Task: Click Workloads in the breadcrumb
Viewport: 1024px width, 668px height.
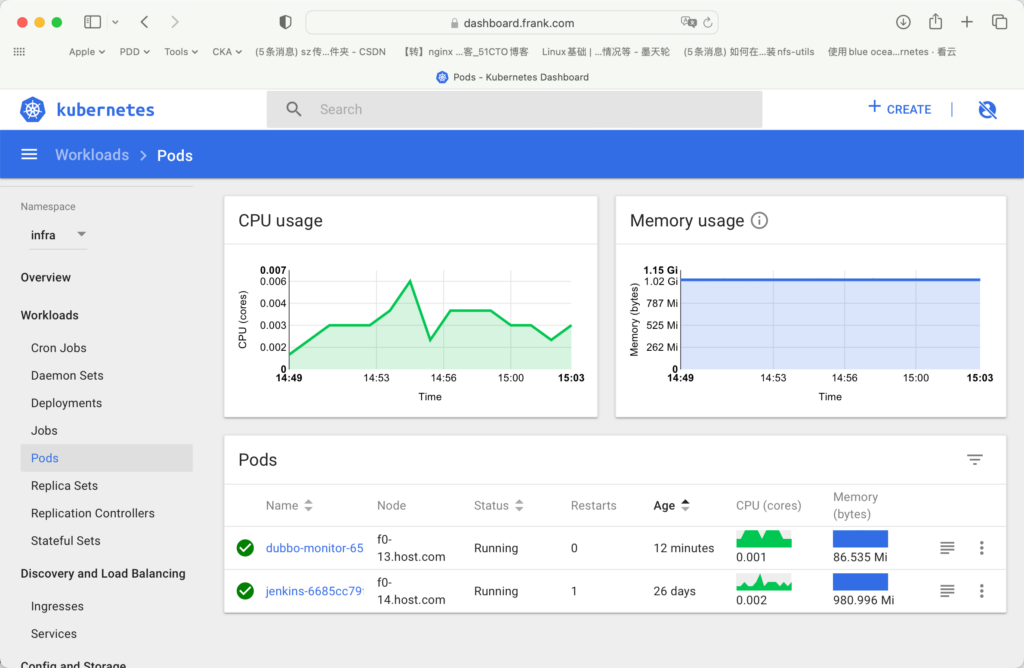Action: click(x=92, y=155)
